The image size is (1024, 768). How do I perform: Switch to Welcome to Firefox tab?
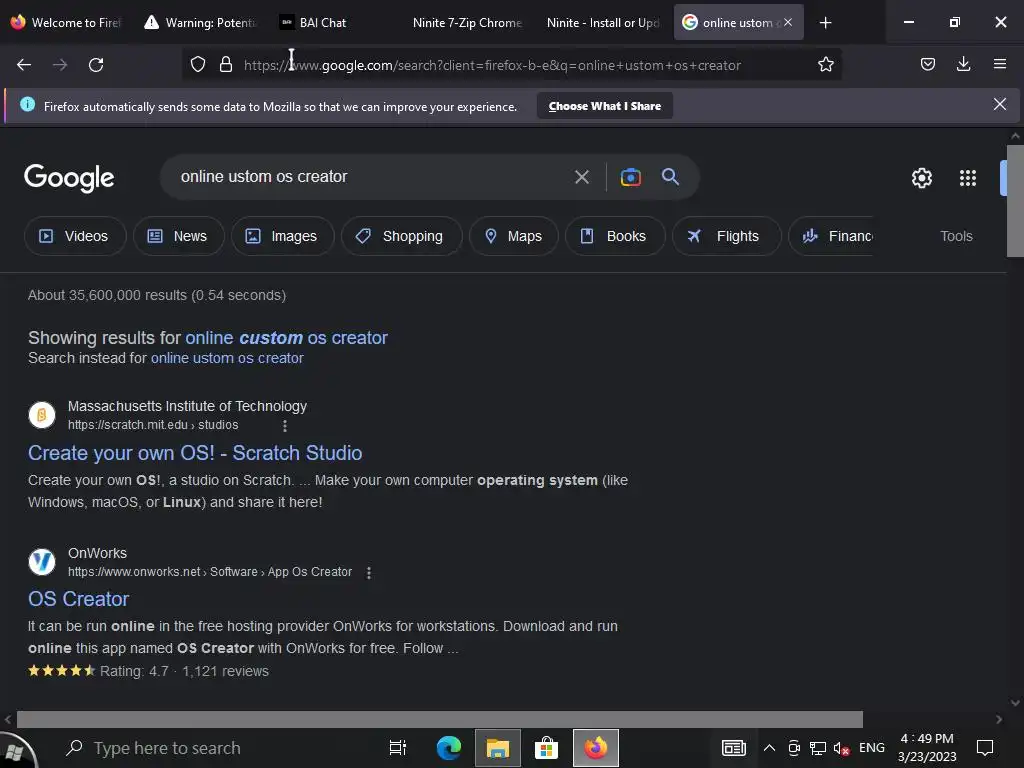[x=67, y=23]
